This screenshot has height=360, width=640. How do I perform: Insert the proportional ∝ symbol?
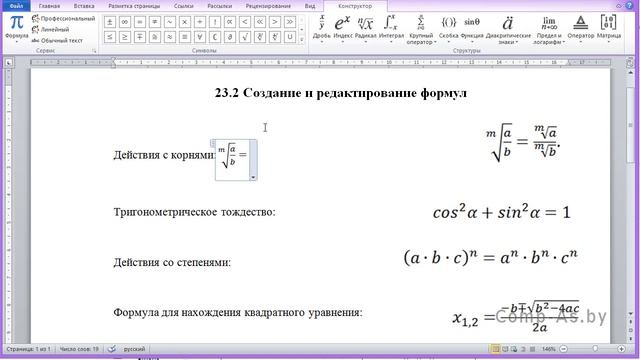pos(230,22)
